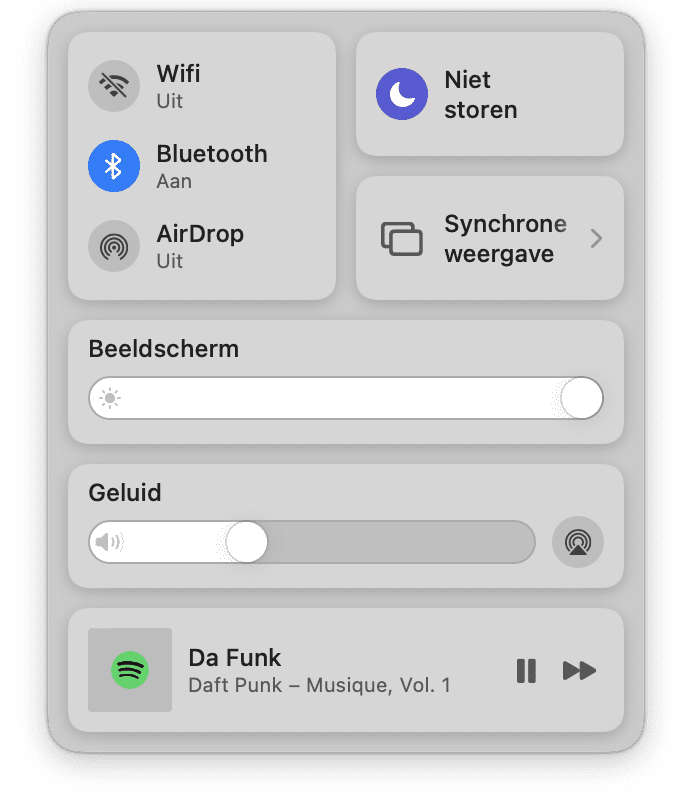676x808 pixels.
Task: Click the speaker icon in volume slider
Action: pos(110,542)
